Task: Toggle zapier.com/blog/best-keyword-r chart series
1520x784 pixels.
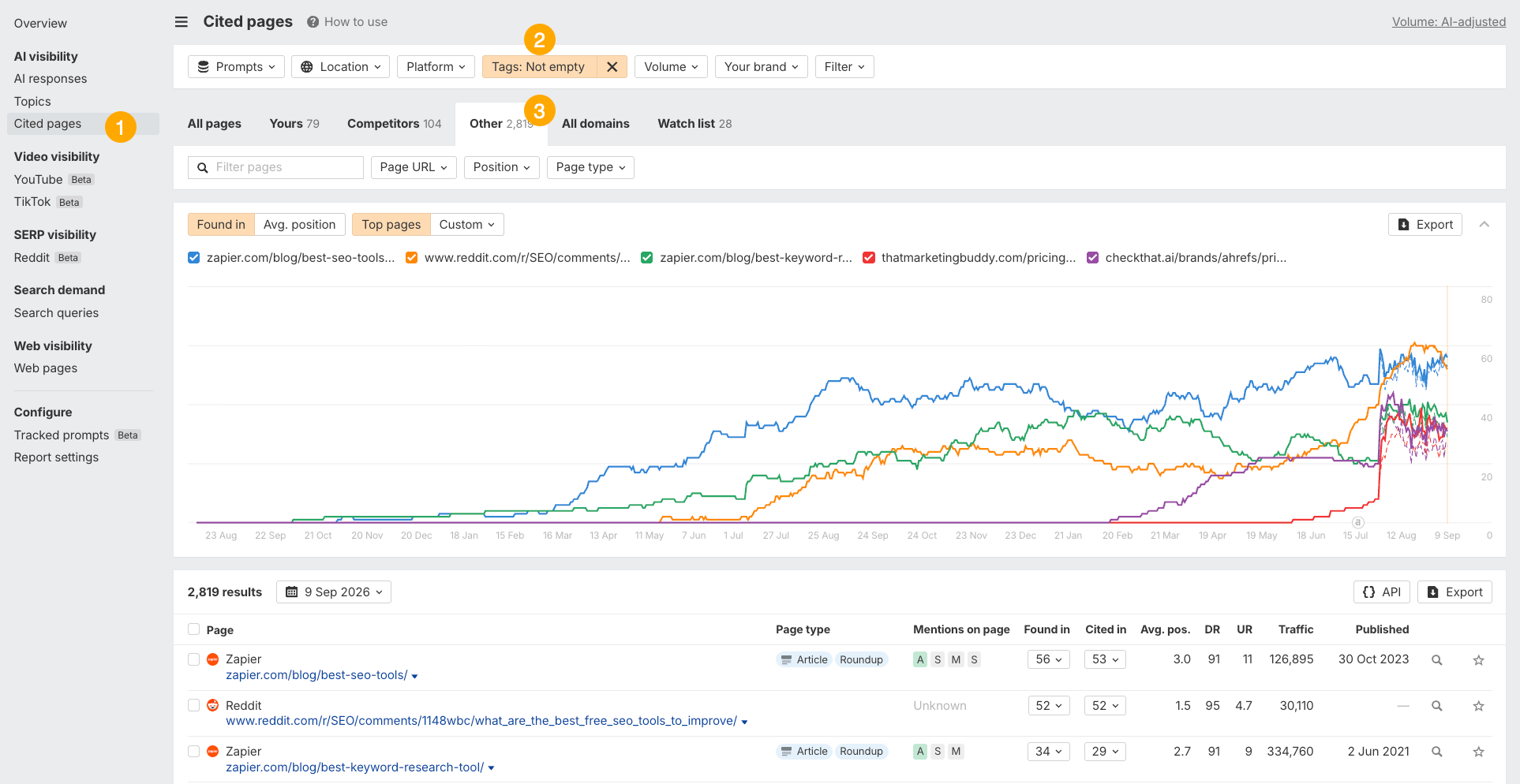Action: point(647,258)
